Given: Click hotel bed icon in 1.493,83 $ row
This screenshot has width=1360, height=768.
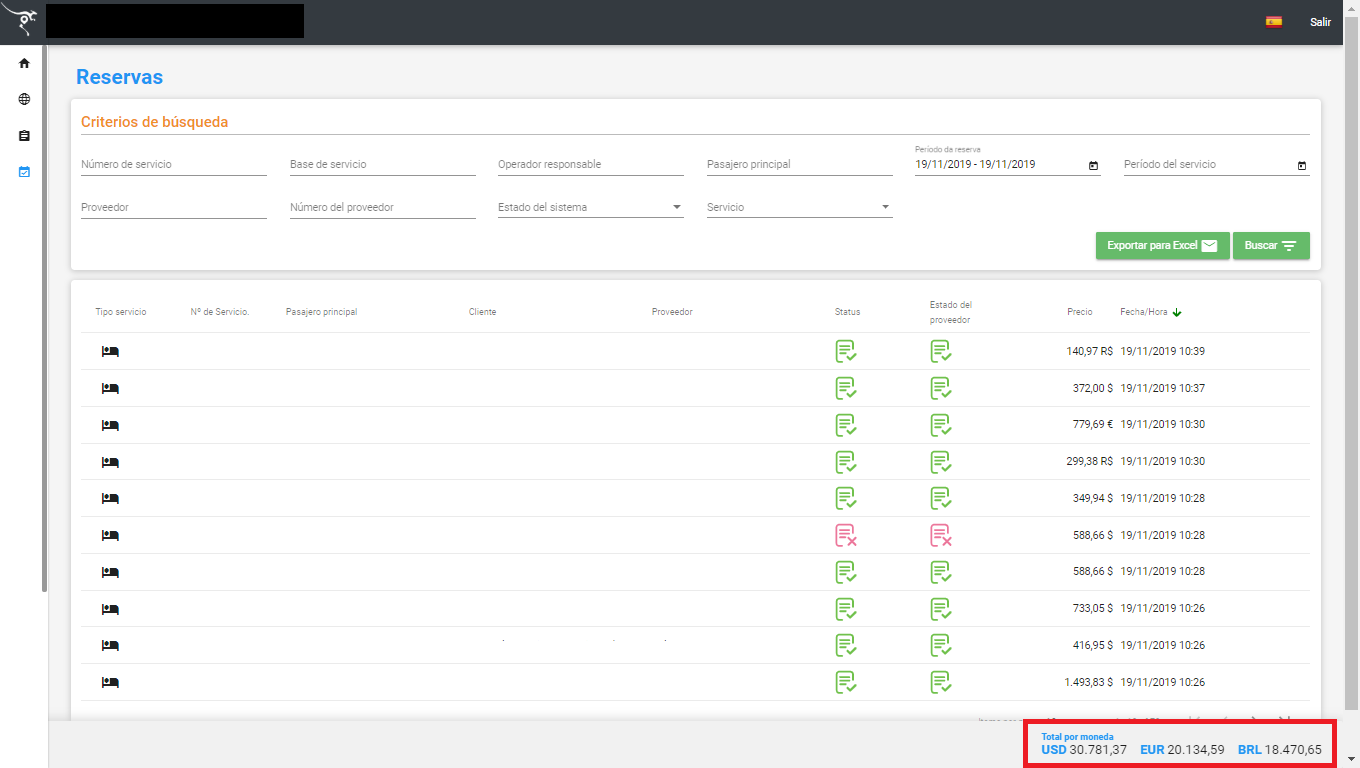Looking at the screenshot, I should [110, 683].
